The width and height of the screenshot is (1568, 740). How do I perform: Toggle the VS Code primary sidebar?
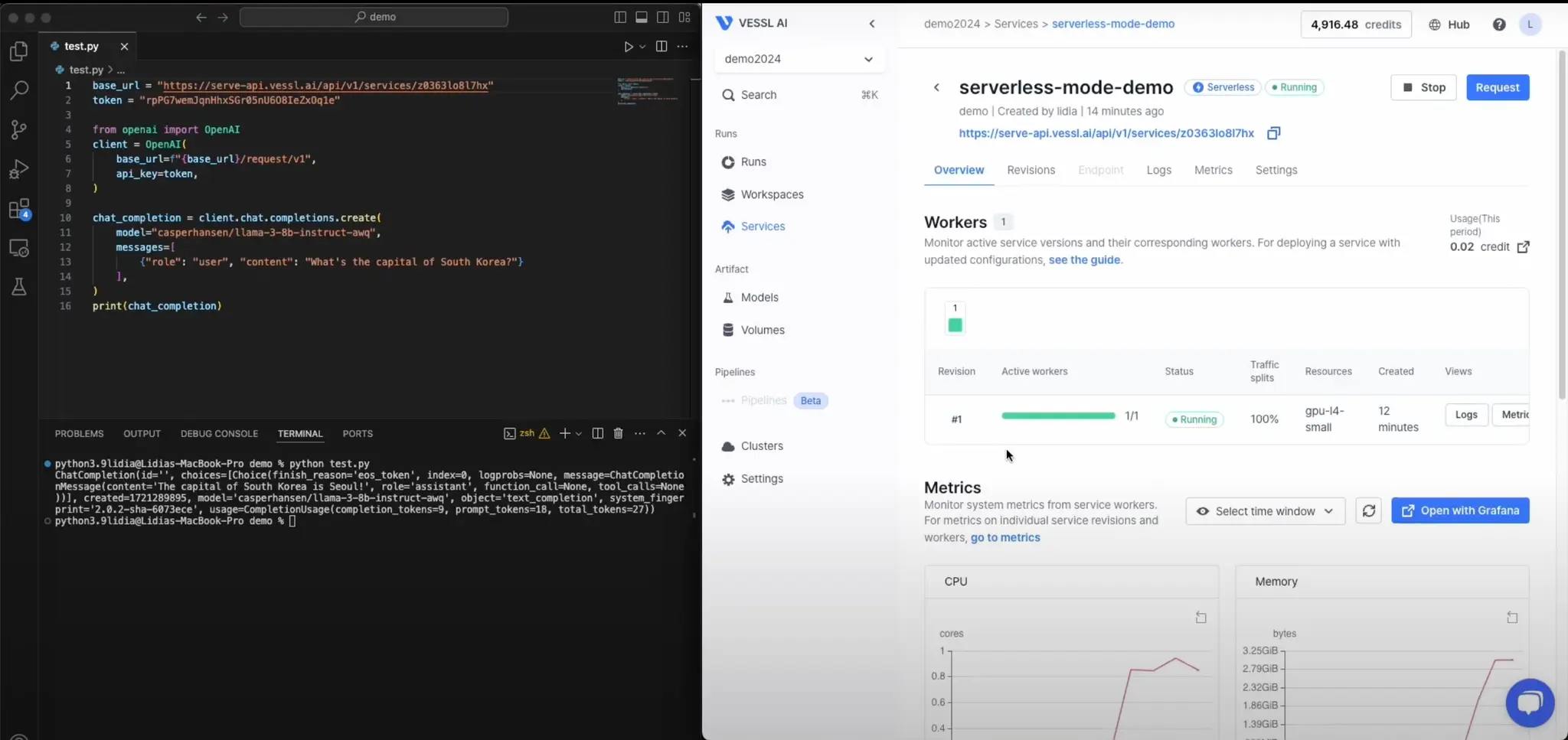coord(620,17)
